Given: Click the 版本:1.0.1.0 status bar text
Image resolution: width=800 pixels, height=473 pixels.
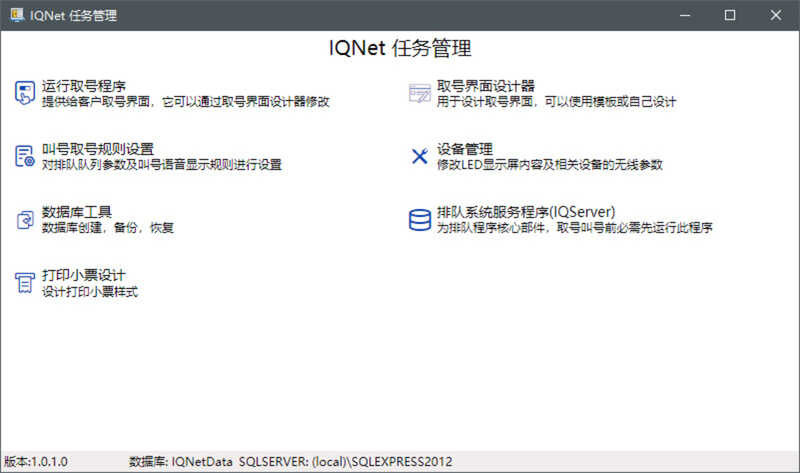Looking at the screenshot, I should tap(36, 461).
